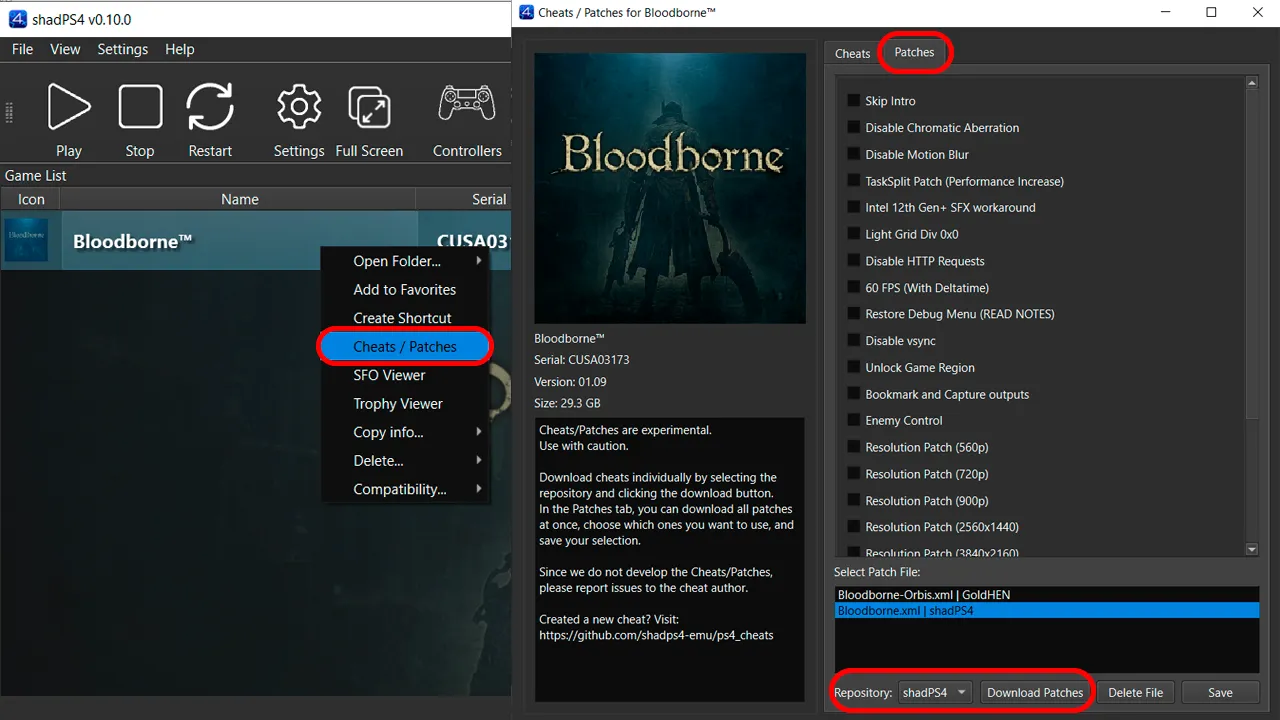Open the File menu
Image resolution: width=1280 pixels, height=720 pixels.
pyautogui.click(x=22, y=49)
